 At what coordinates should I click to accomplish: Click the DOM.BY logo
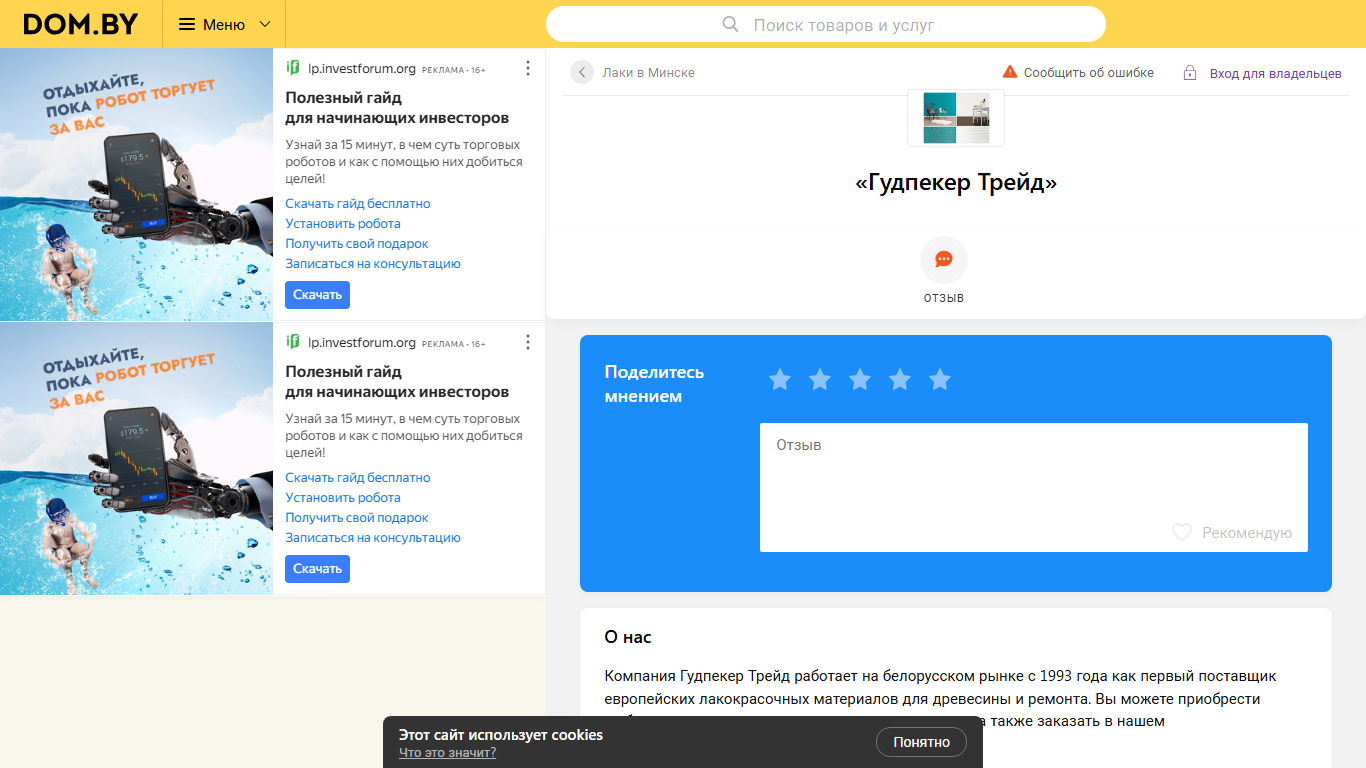click(x=80, y=24)
